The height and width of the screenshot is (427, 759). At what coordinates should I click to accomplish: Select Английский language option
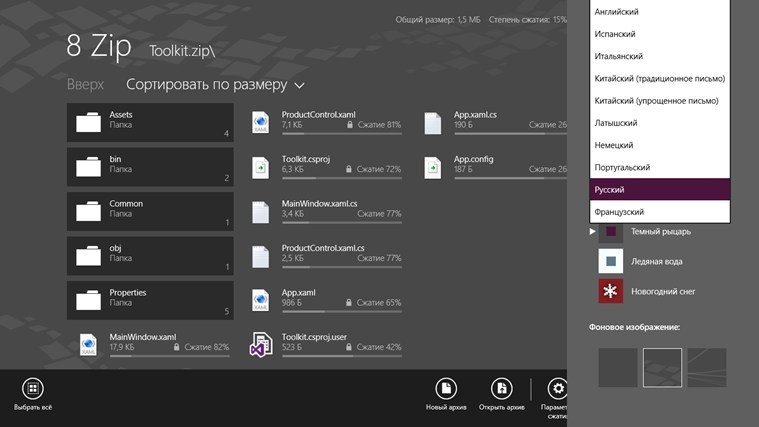[660, 12]
